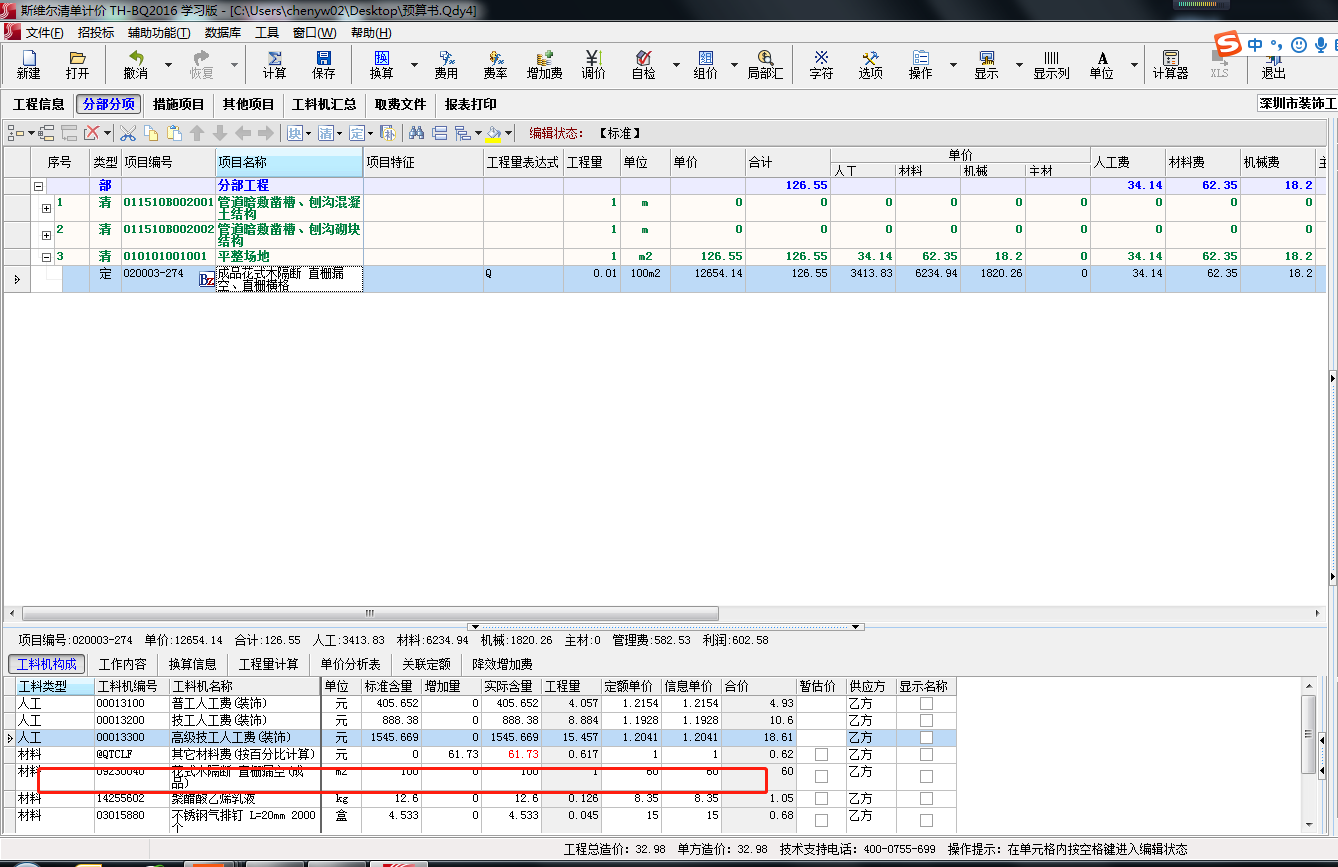Image resolution: width=1338 pixels, height=867 pixels.
Task: Click the paste clipboard icon
Action: (x=174, y=133)
